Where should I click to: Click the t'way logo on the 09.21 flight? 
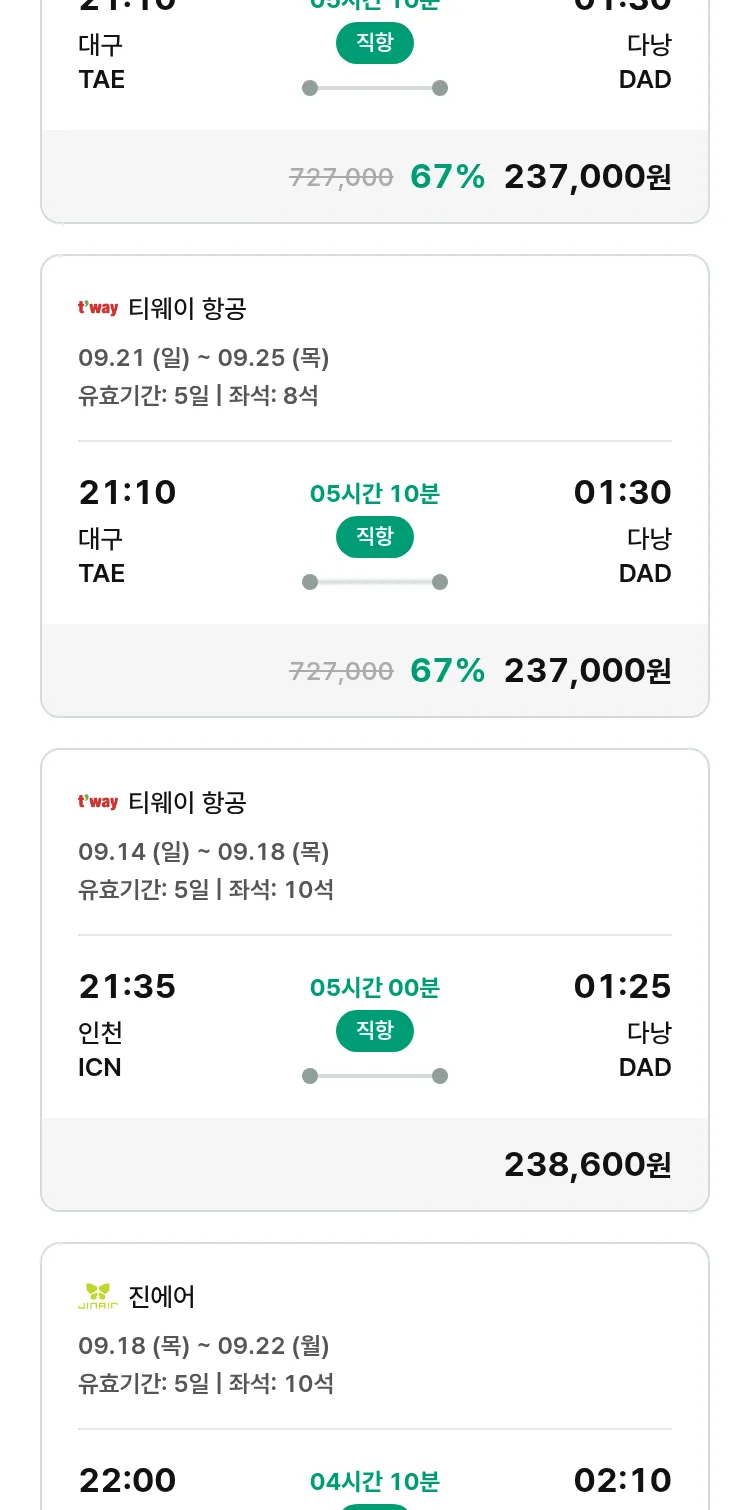point(98,308)
